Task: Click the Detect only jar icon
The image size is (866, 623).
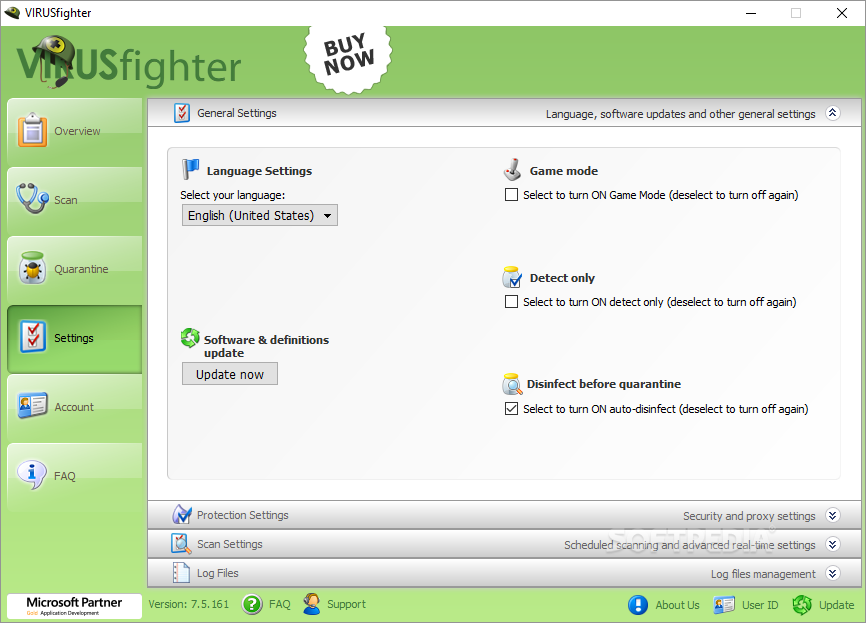Action: tap(512, 277)
